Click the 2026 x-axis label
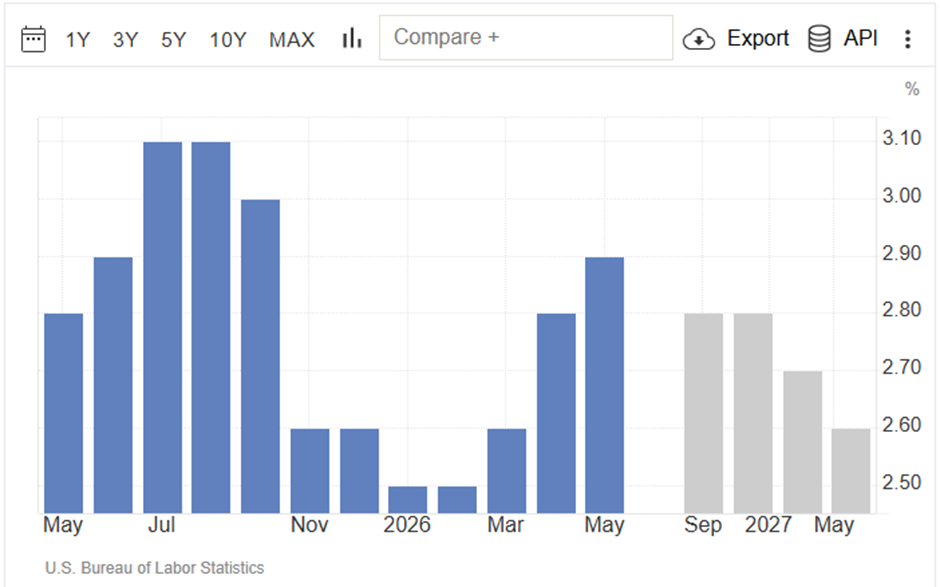 coord(406,525)
